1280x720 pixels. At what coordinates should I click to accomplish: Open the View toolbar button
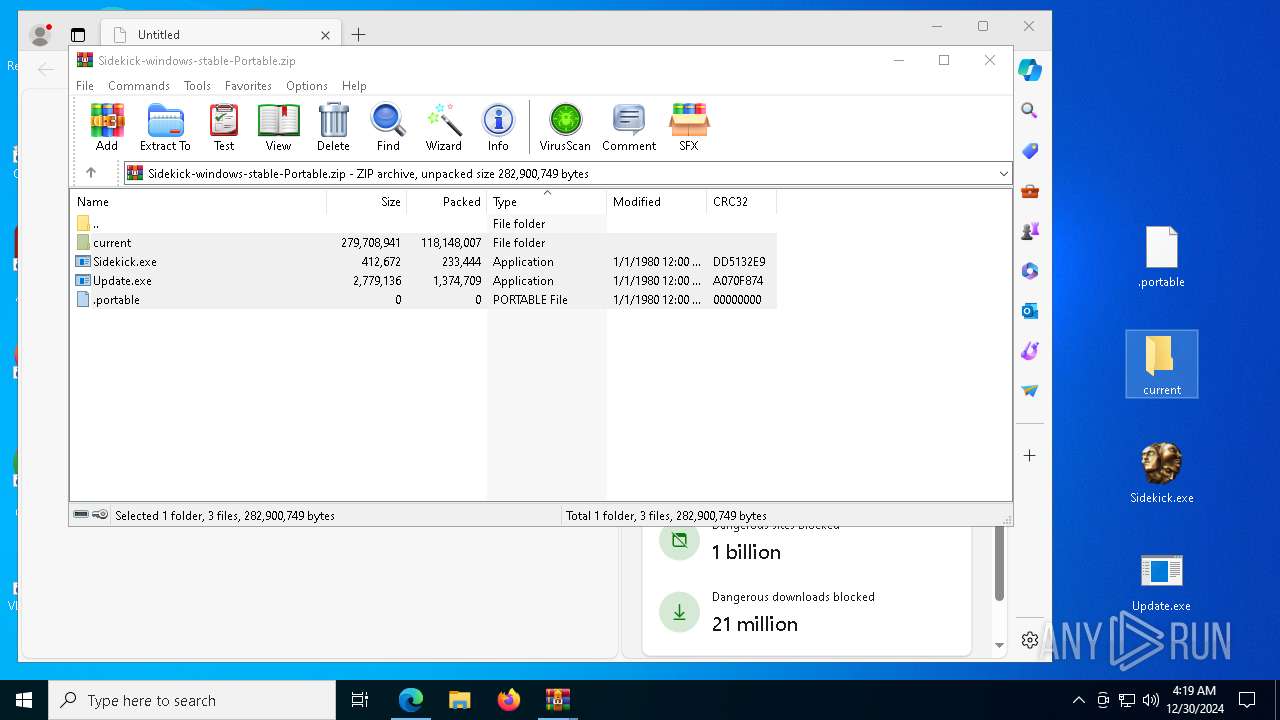tap(278, 127)
